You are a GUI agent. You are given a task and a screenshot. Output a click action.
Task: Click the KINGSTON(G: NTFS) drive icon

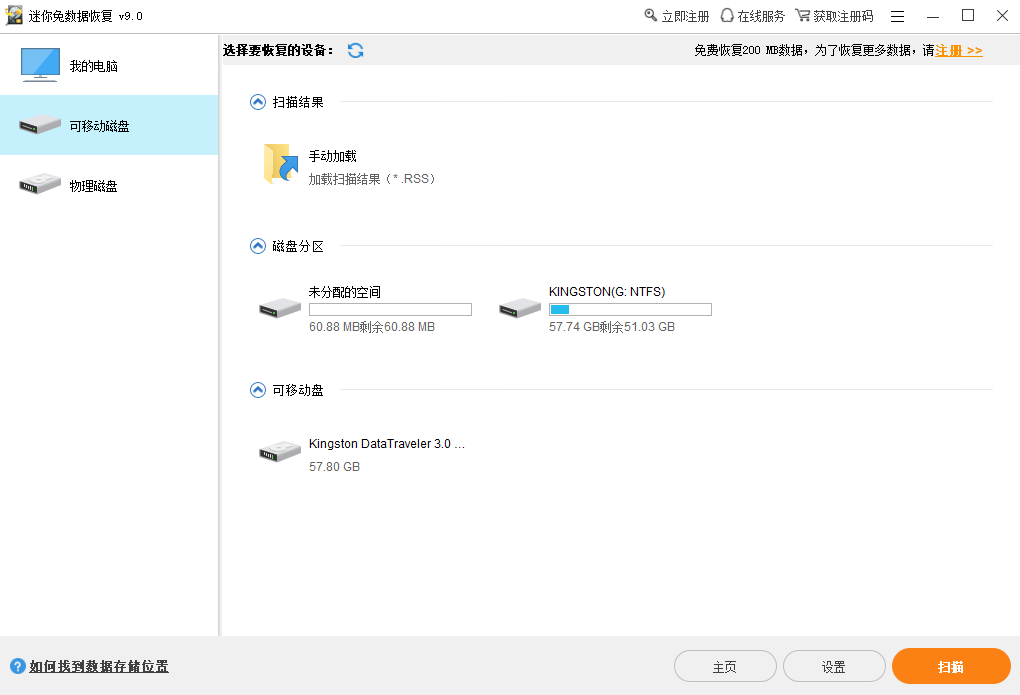[x=520, y=308]
